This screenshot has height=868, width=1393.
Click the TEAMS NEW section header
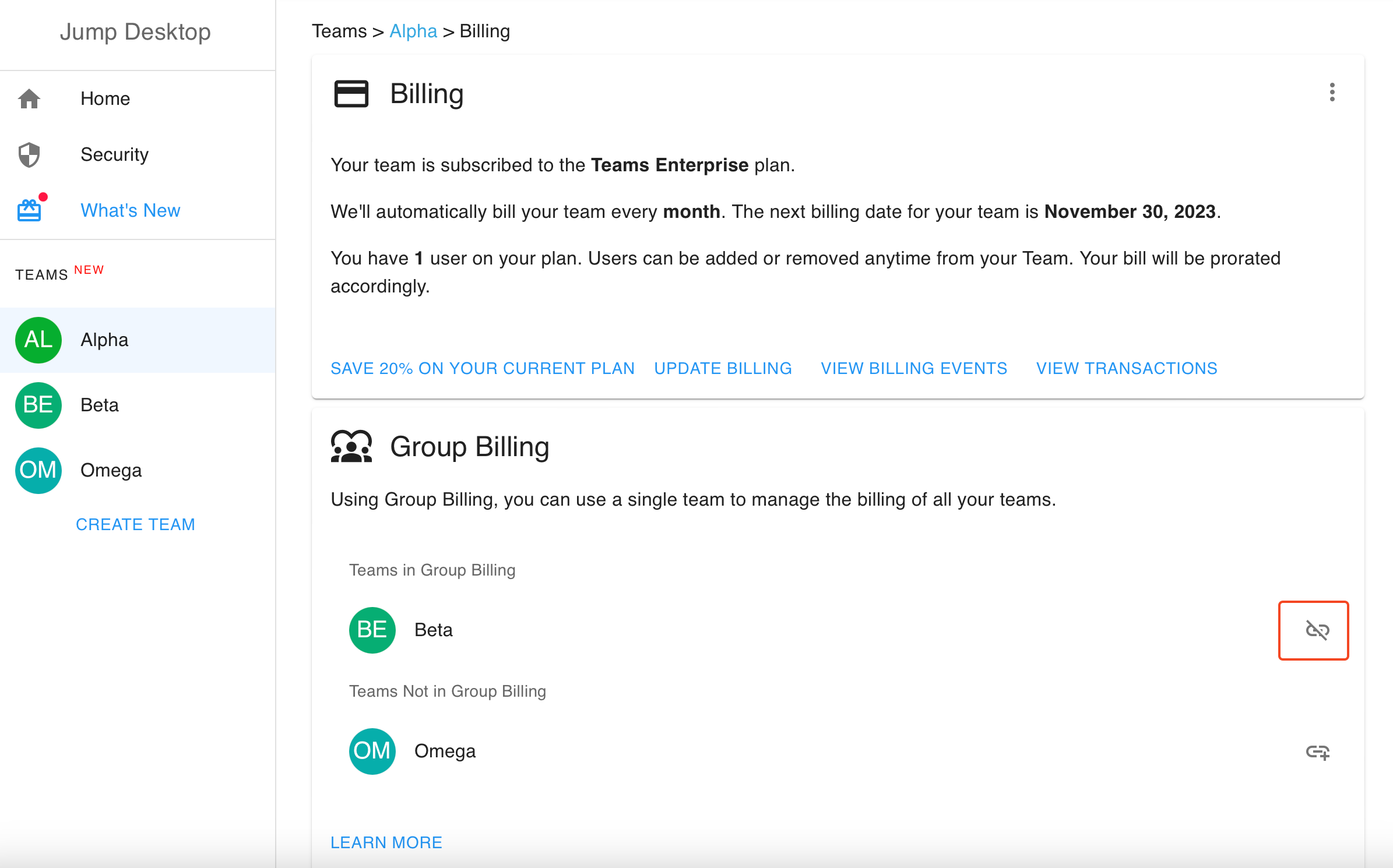pos(59,273)
